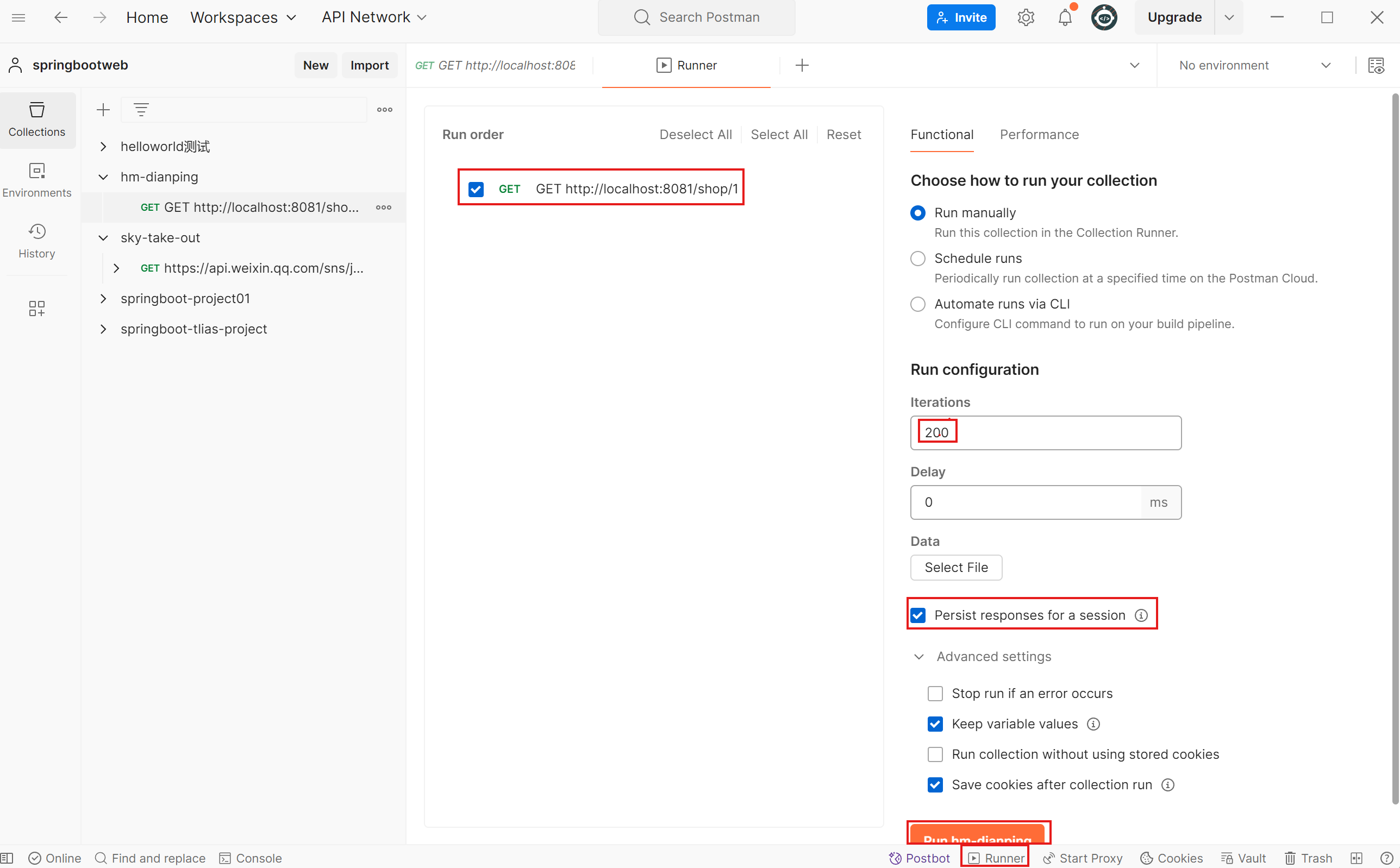Add a new collection with plus icon
The height and width of the screenshot is (868, 1400).
pyautogui.click(x=103, y=110)
